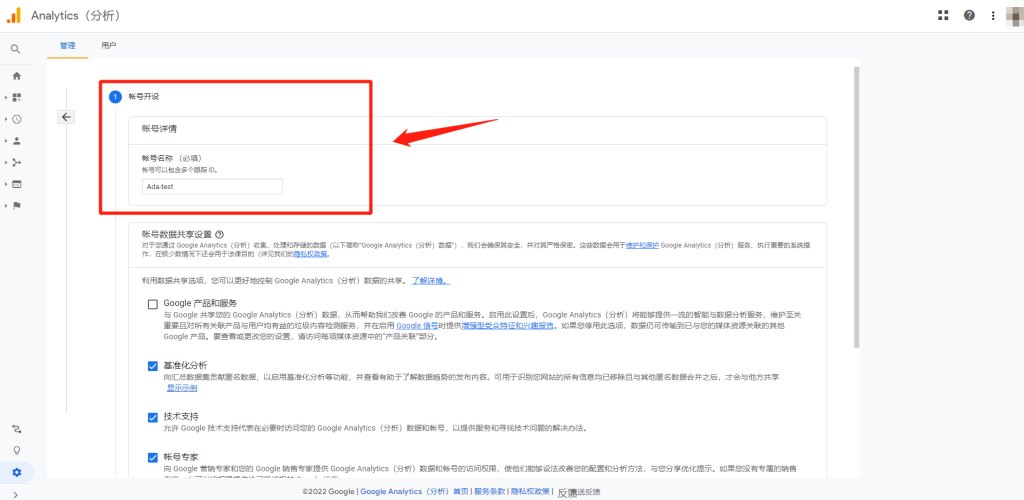This screenshot has height=500, width=1024.
Task: Expand the Acquisition section arrow
Action: [x=6, y=162]
